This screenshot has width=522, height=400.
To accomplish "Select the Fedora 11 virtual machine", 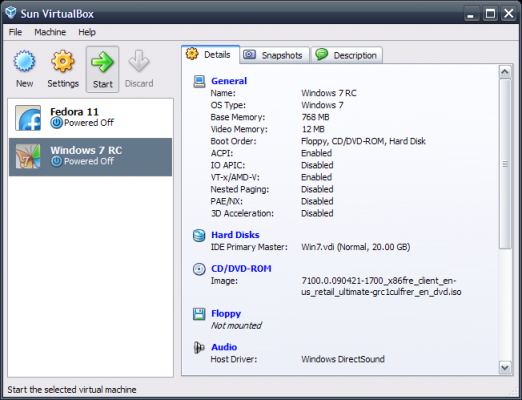I will 90,118.
